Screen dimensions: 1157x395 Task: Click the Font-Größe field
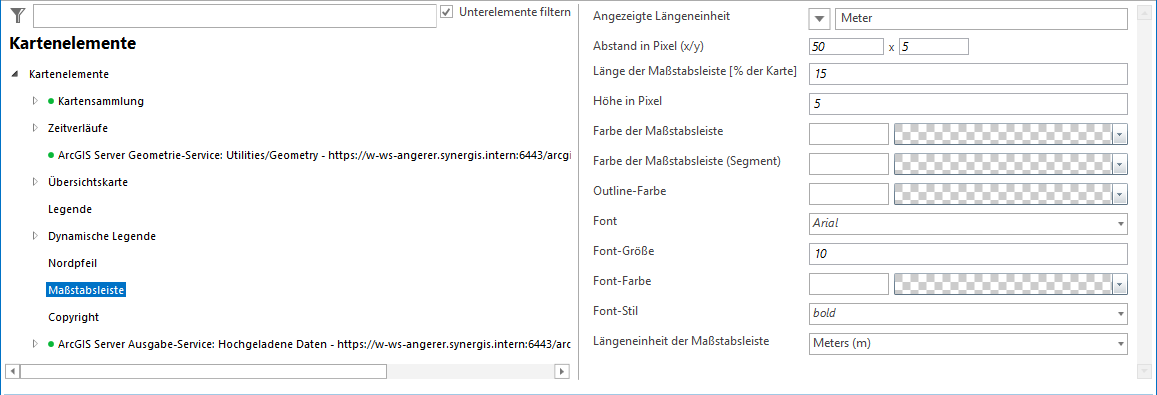pyautogui.click(x=969, y=253)
